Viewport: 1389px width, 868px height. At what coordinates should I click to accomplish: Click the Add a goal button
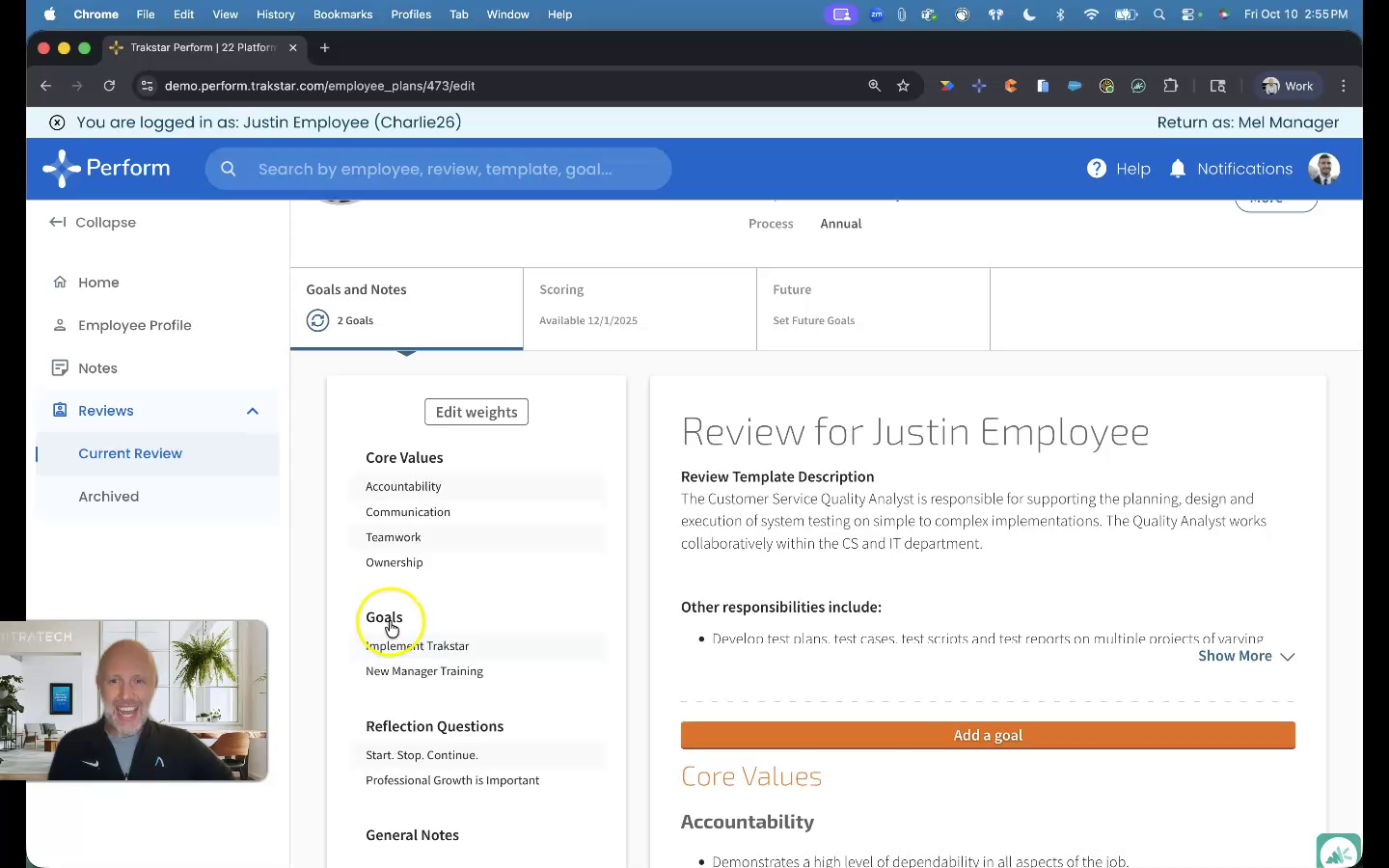988,735
